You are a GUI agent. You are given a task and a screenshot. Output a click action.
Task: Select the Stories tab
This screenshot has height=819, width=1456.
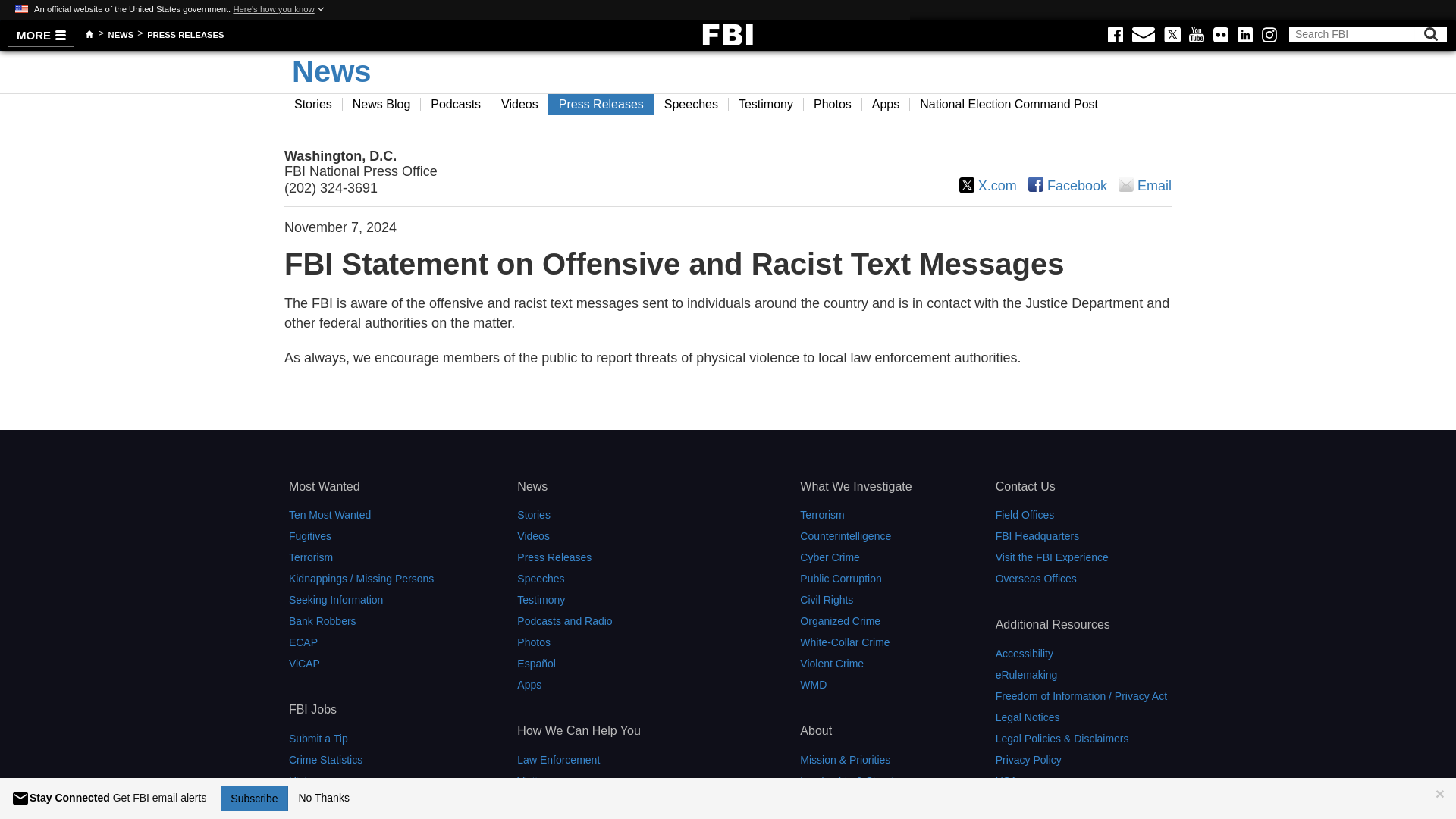point(313,104)
